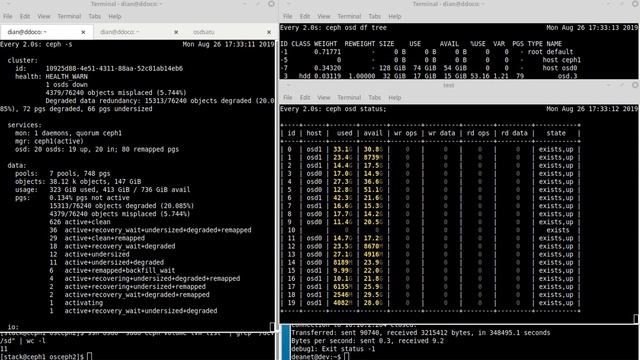Click 'Bytes per second: sent 0.3' line
This screenshot has width=640, height=360.
(367, 341)
